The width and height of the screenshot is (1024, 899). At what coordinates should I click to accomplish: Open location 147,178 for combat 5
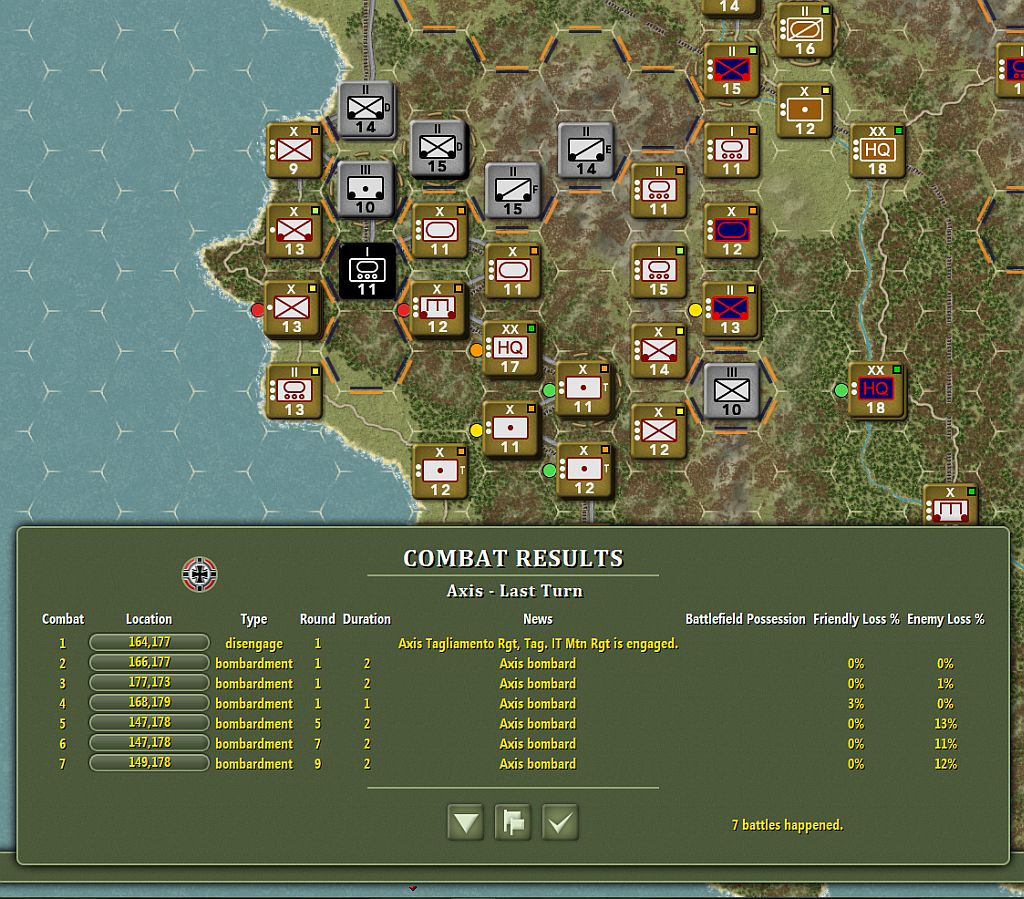coord(149,723)
